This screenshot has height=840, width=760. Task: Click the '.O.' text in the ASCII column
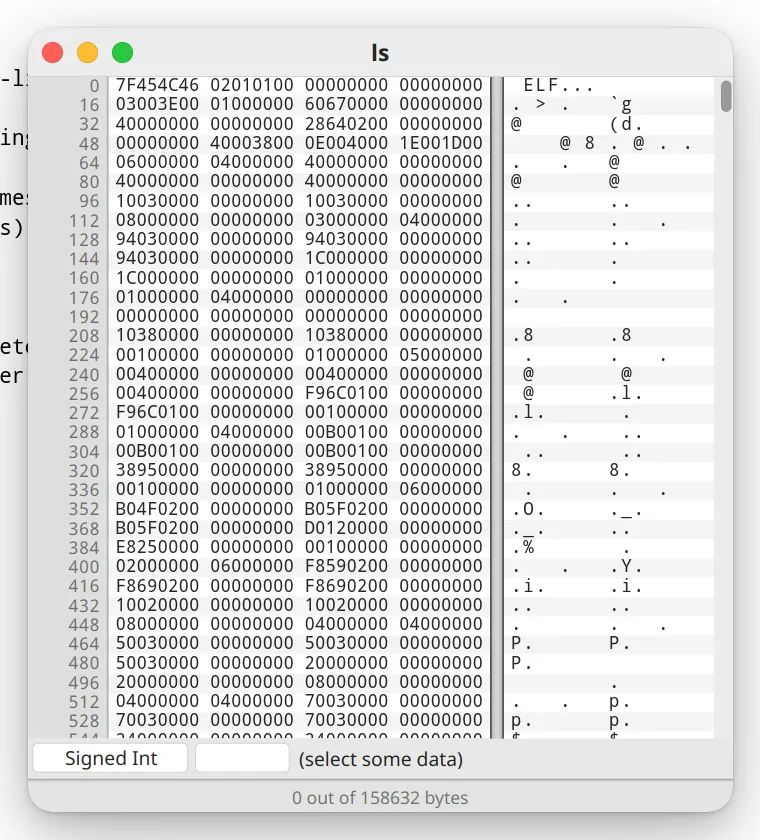[528, 509]
